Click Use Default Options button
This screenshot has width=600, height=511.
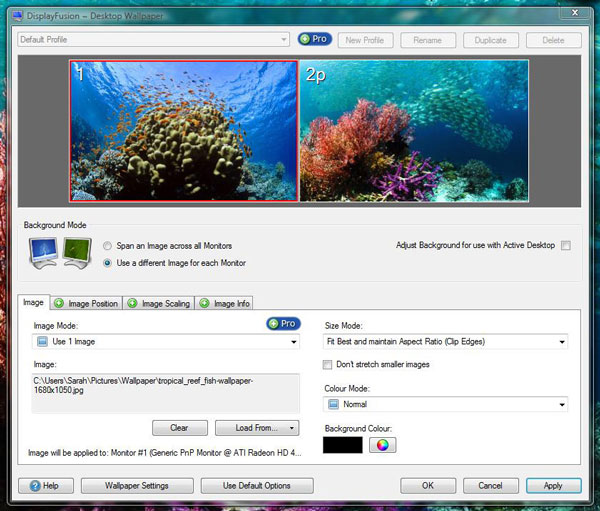257,486
